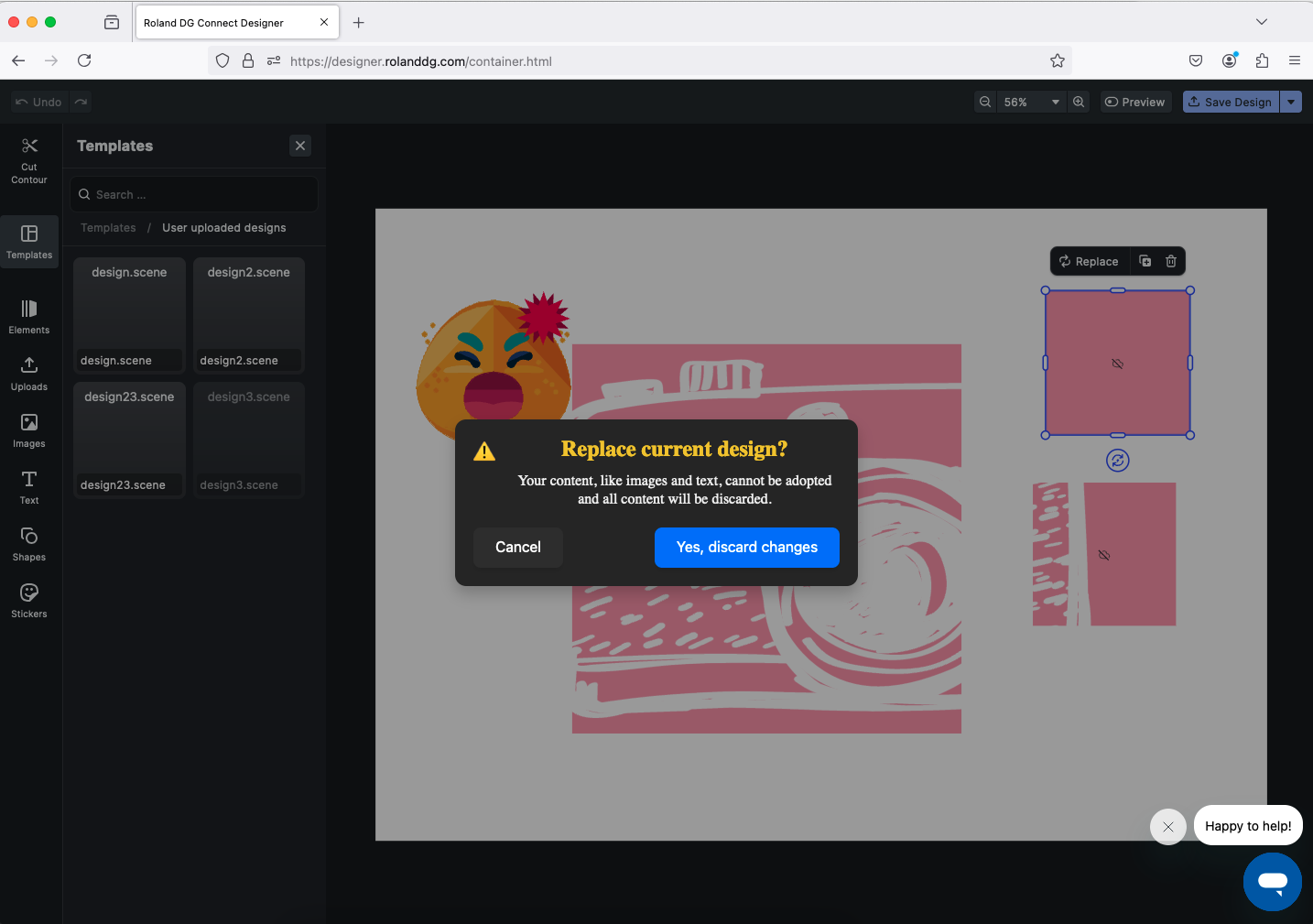Viewport: 1313px width, 924px height.
Task: Open the Elements panel
Action: pyautogui.click(x=29, y=316)
